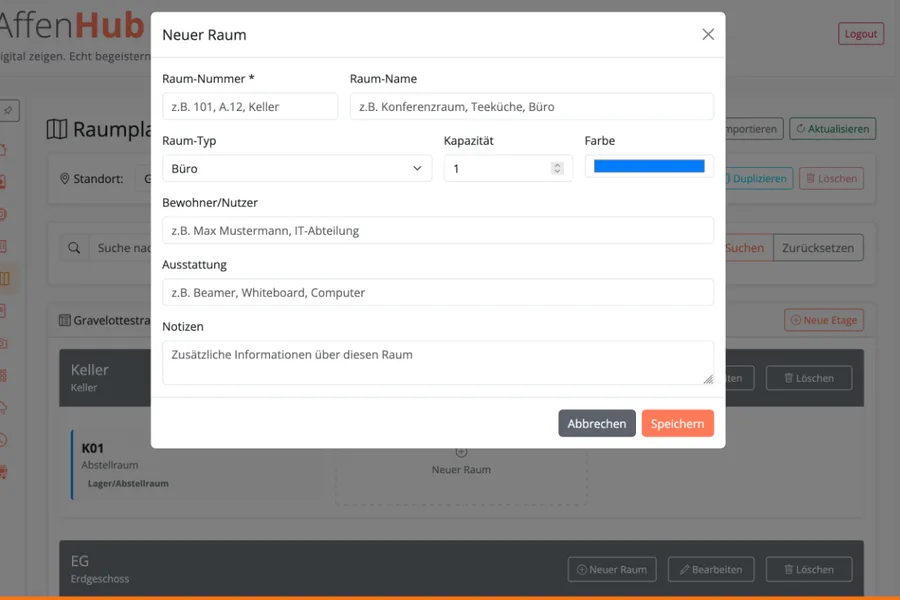Cancel with the Abbrechen button
This screenshot has width=900, height=600.
(x=597, y=424)
